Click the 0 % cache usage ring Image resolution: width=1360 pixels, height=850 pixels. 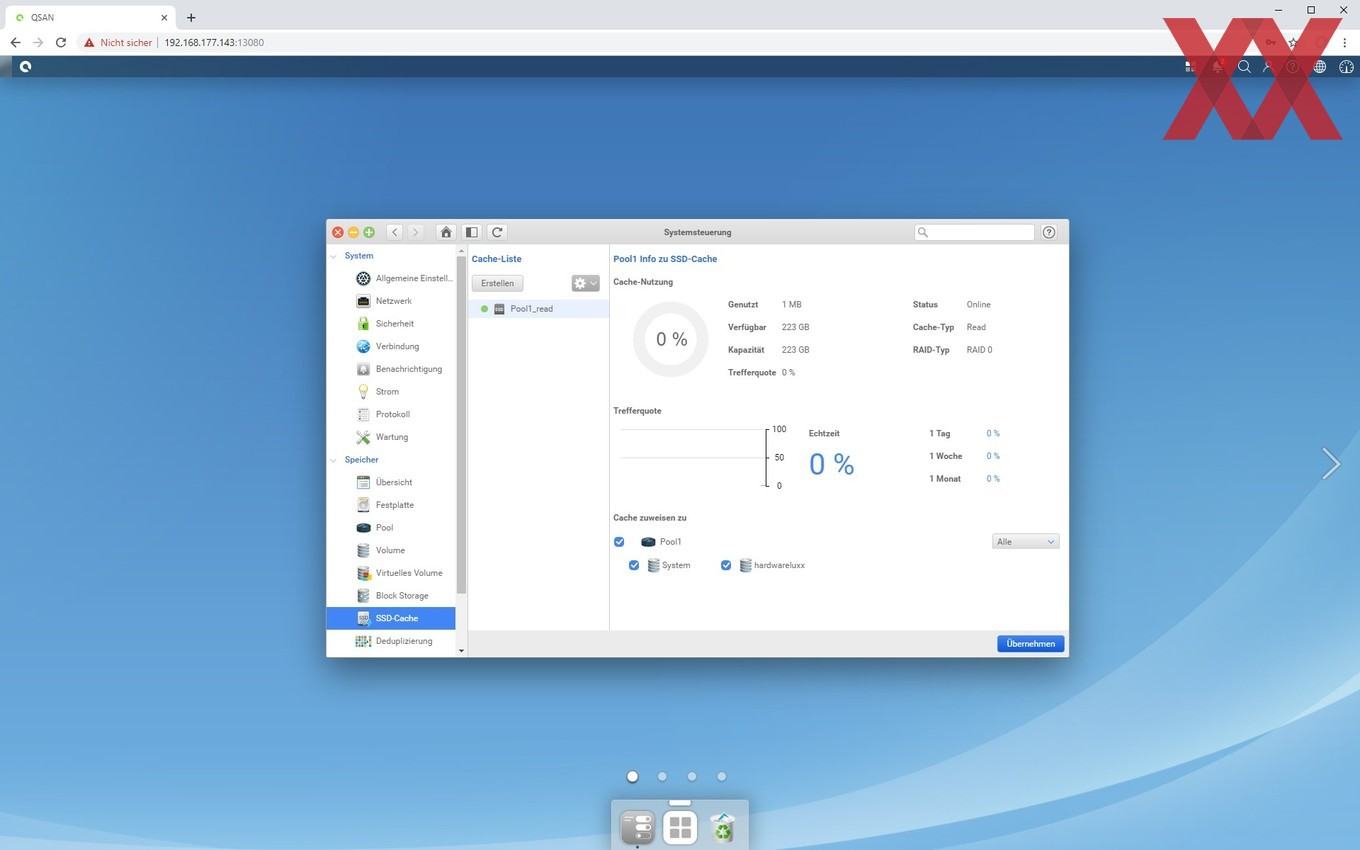pos(671,339)
